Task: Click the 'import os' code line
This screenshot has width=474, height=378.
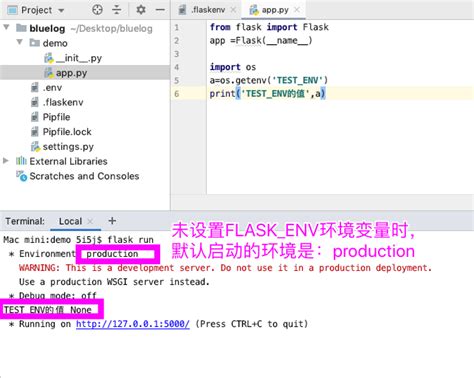Action: coord(233,67)
